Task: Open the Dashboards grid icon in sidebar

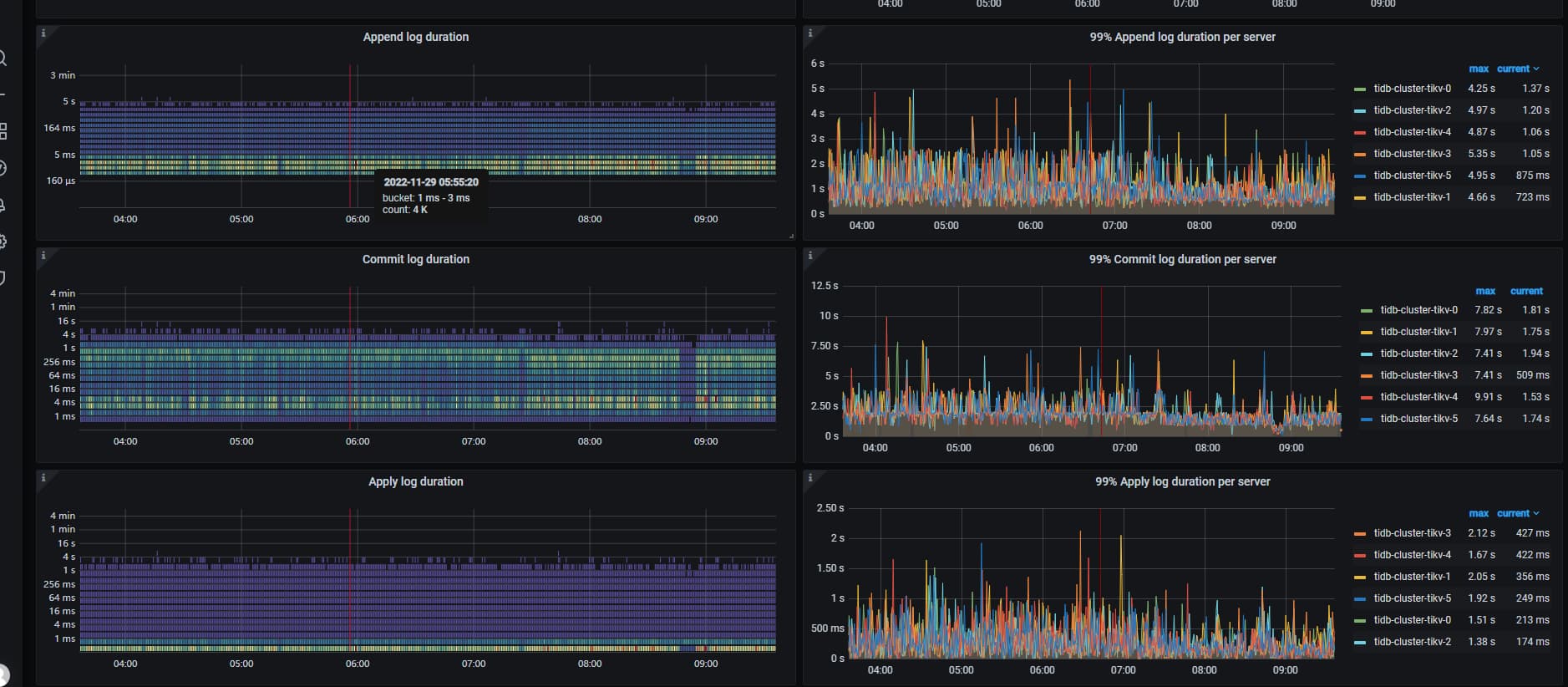Action: point(3,131)
